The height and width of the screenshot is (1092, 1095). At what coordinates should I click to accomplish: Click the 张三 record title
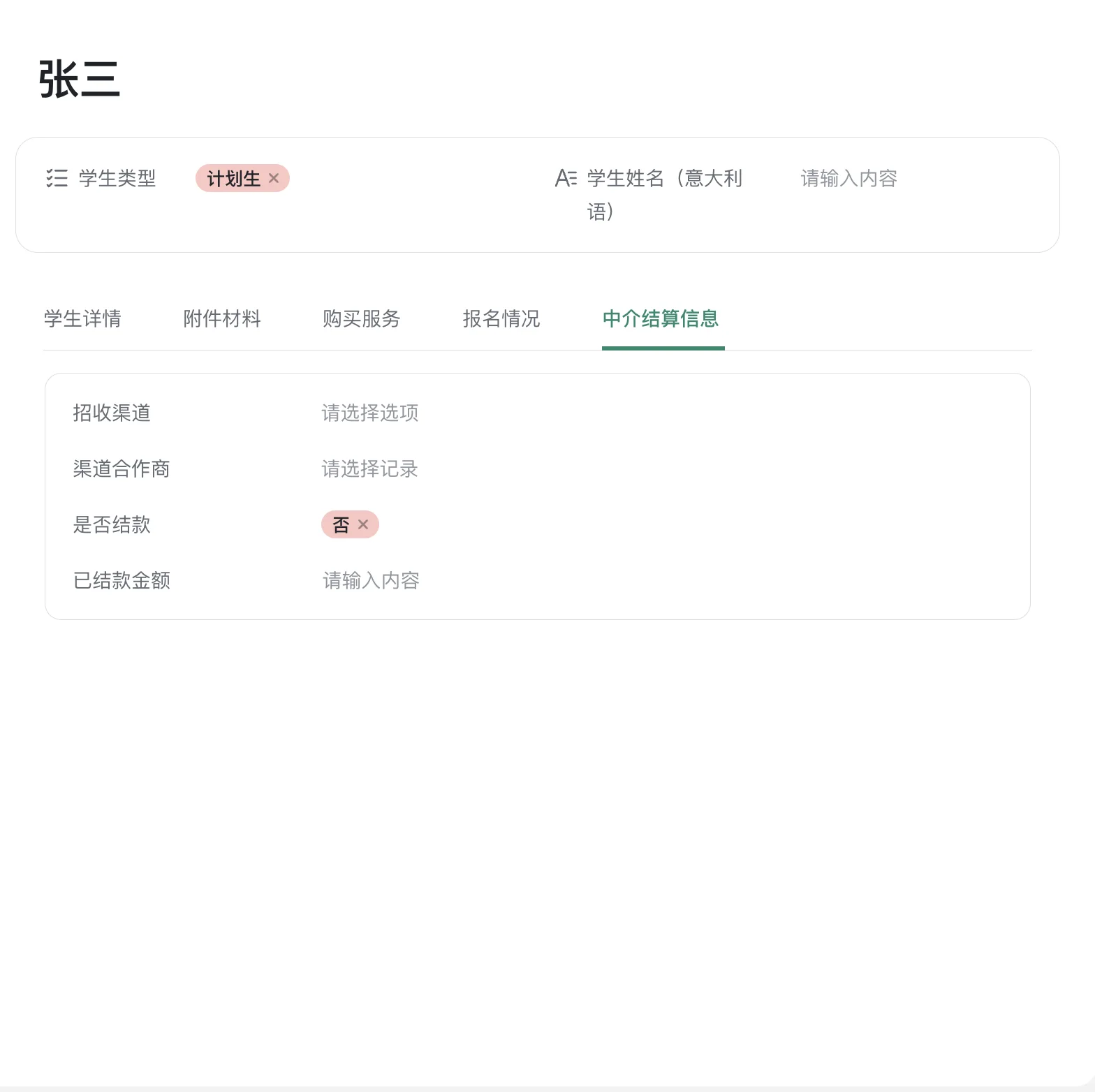click(80, 79)
